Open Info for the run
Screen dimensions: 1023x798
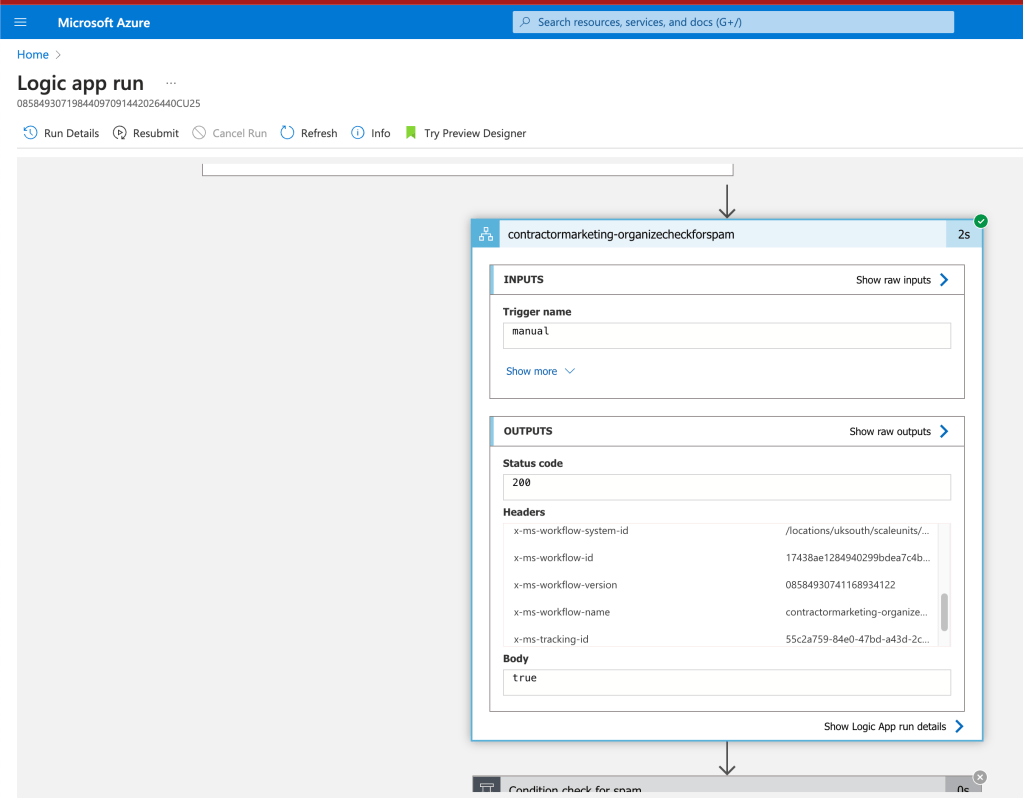point(371,132)
